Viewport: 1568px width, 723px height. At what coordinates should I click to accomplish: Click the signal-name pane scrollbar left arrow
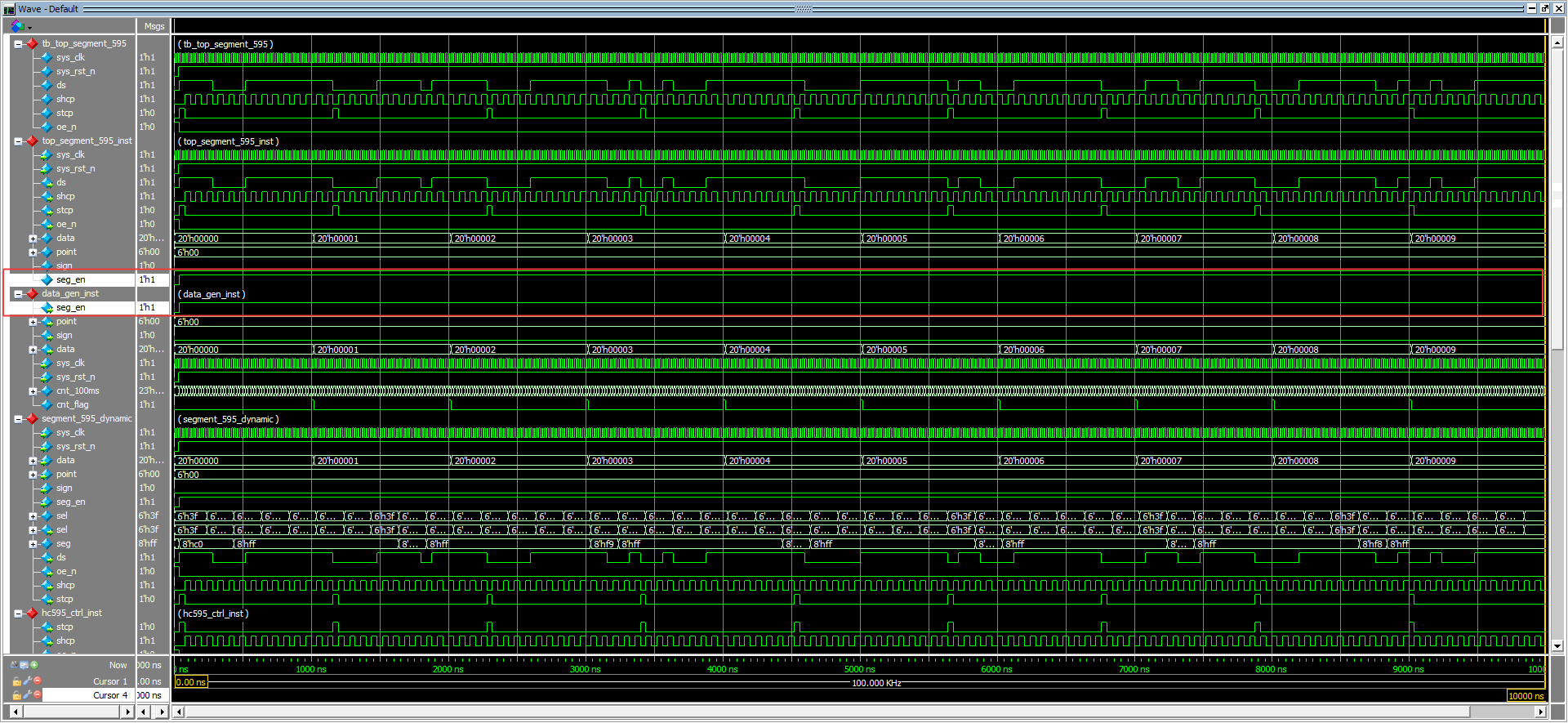pos(16,712)
